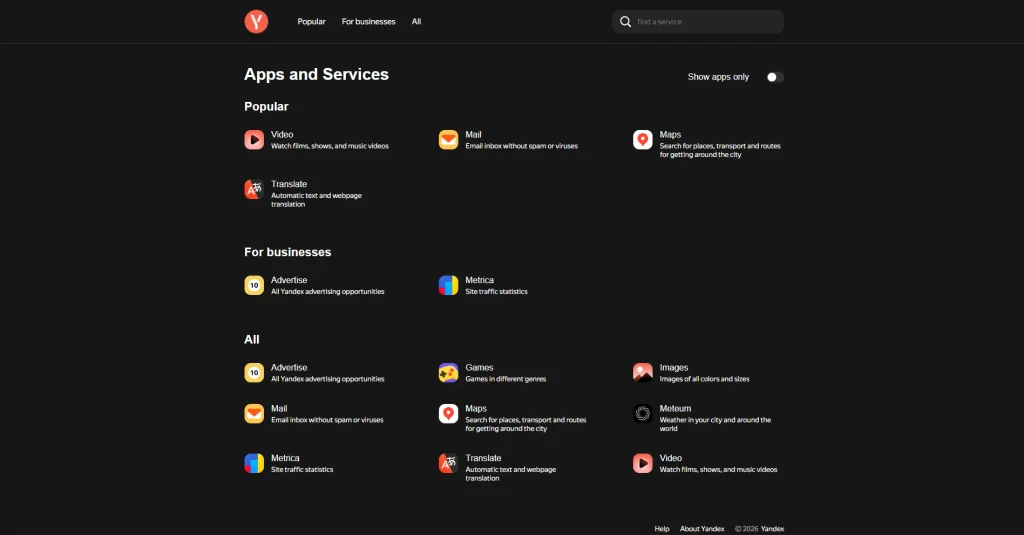Click 'Images of all colors and sizes' text

coord(705,379)
